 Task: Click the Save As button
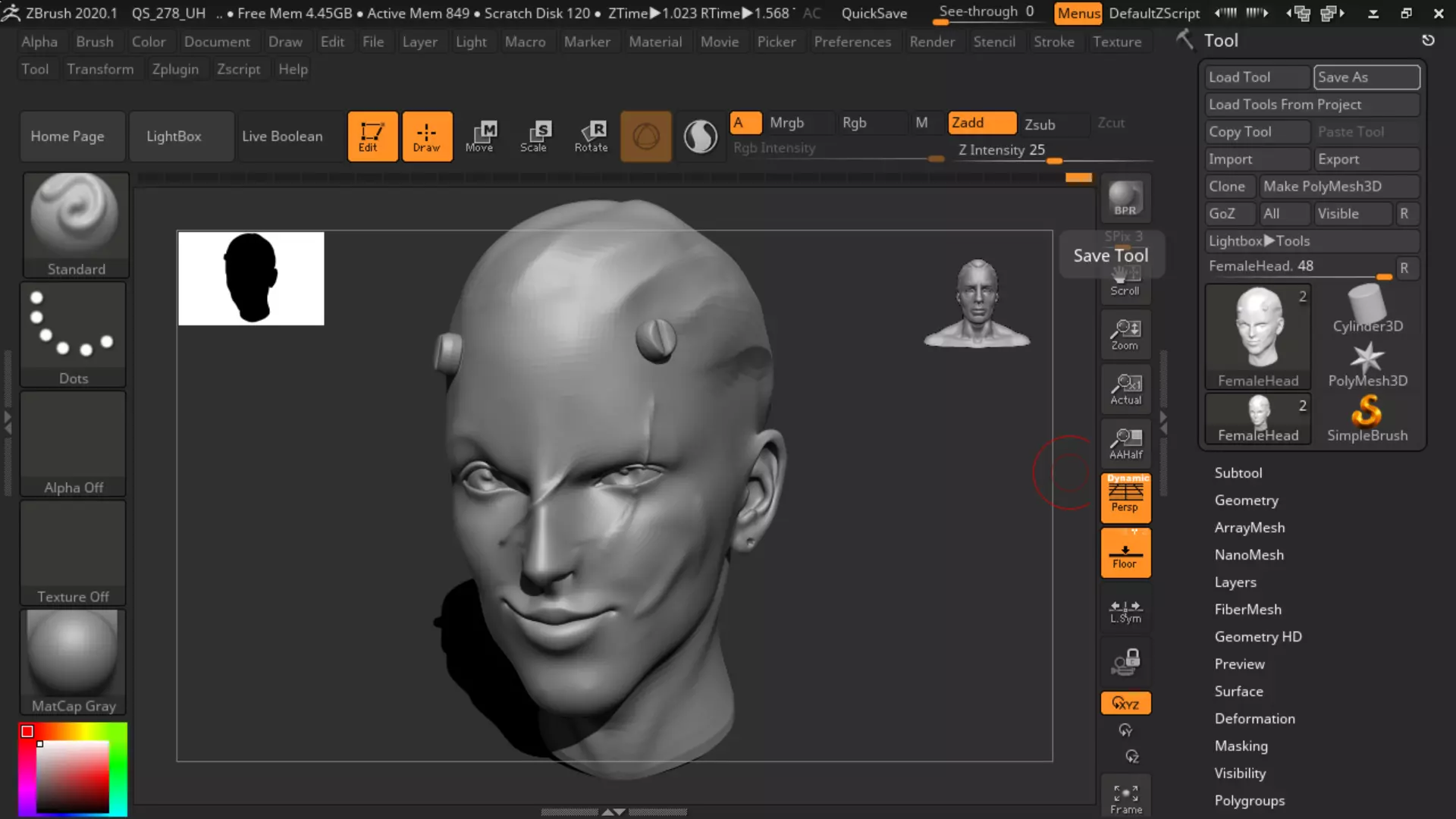click(x=1366, y=77)
